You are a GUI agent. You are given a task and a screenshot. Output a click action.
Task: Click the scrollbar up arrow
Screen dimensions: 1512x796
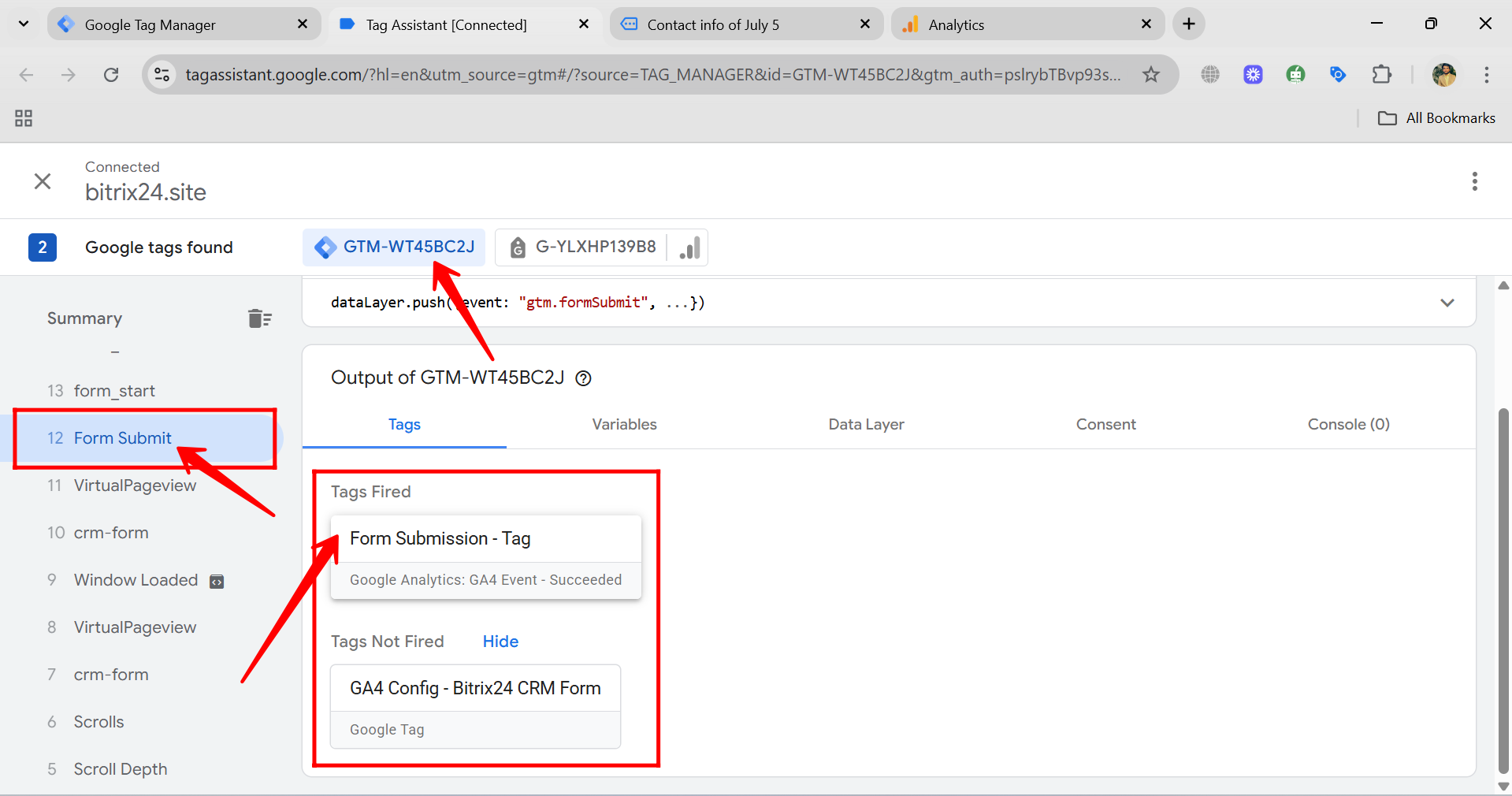[x=1504, y=285]
